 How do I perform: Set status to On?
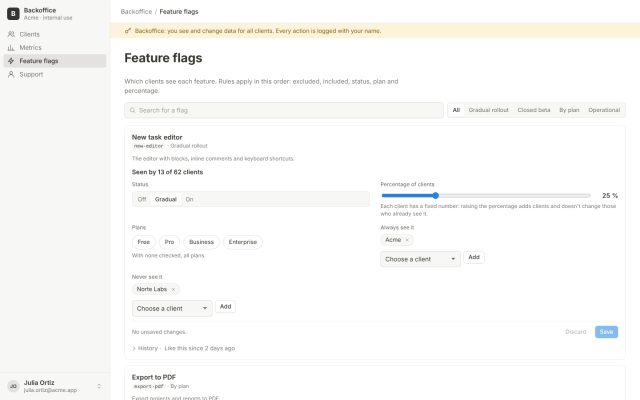click(189, 199)
